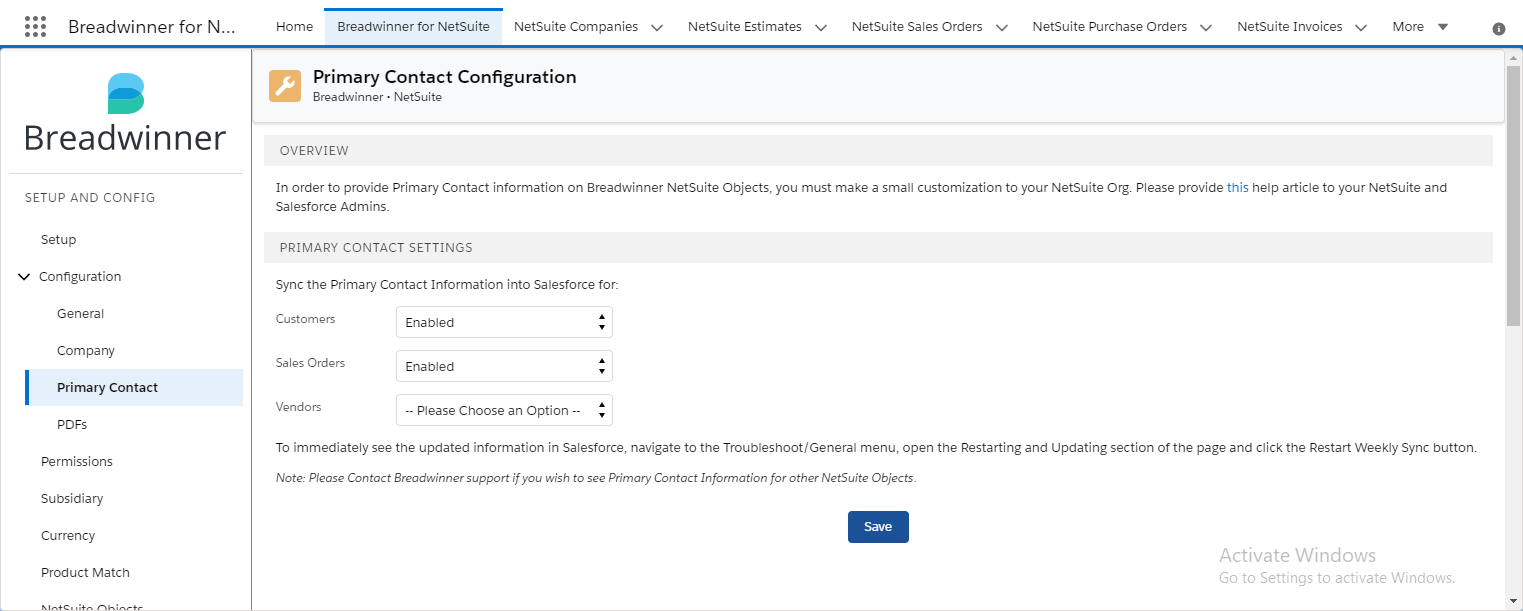
Task: Click the orange wrench configuration icon
Action: tap(285, 86)
